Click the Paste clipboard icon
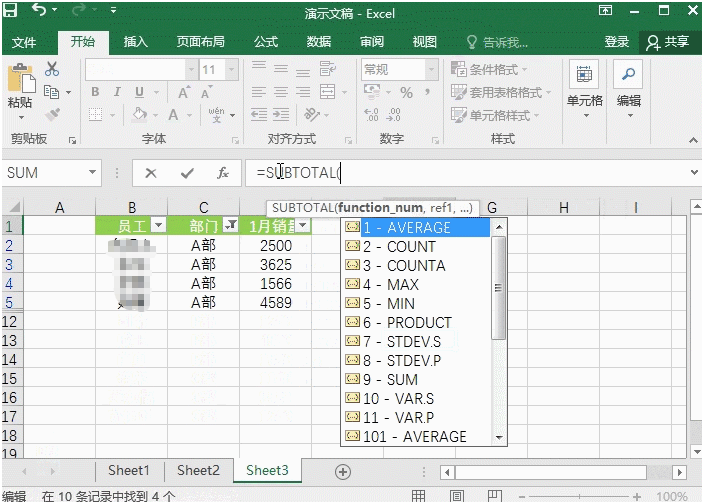This screenshot has height=504, width=704. [21, 79]
